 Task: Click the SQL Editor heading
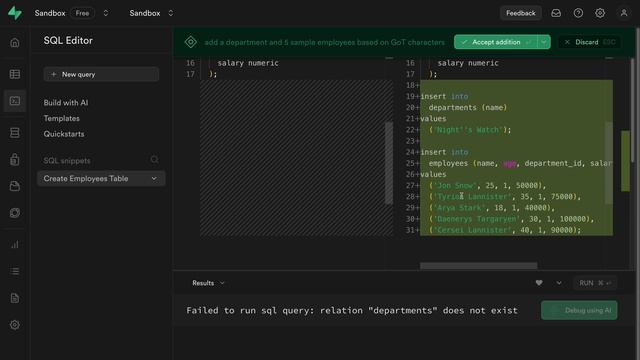click(x=68, y=40)
